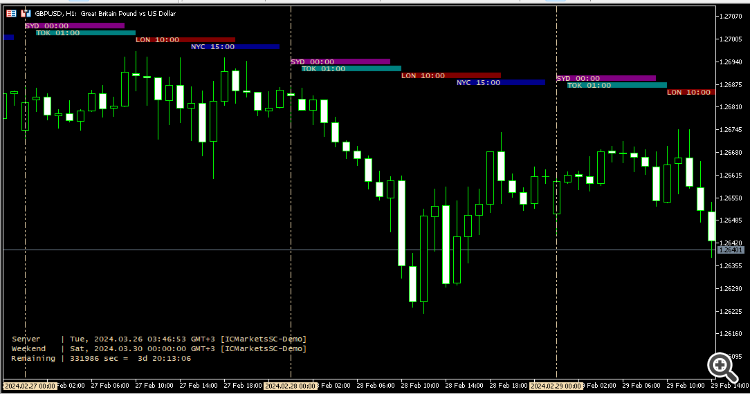Click the 29 Feb 10:00 time label
750x394 pixels.
(x=686, y=385)
